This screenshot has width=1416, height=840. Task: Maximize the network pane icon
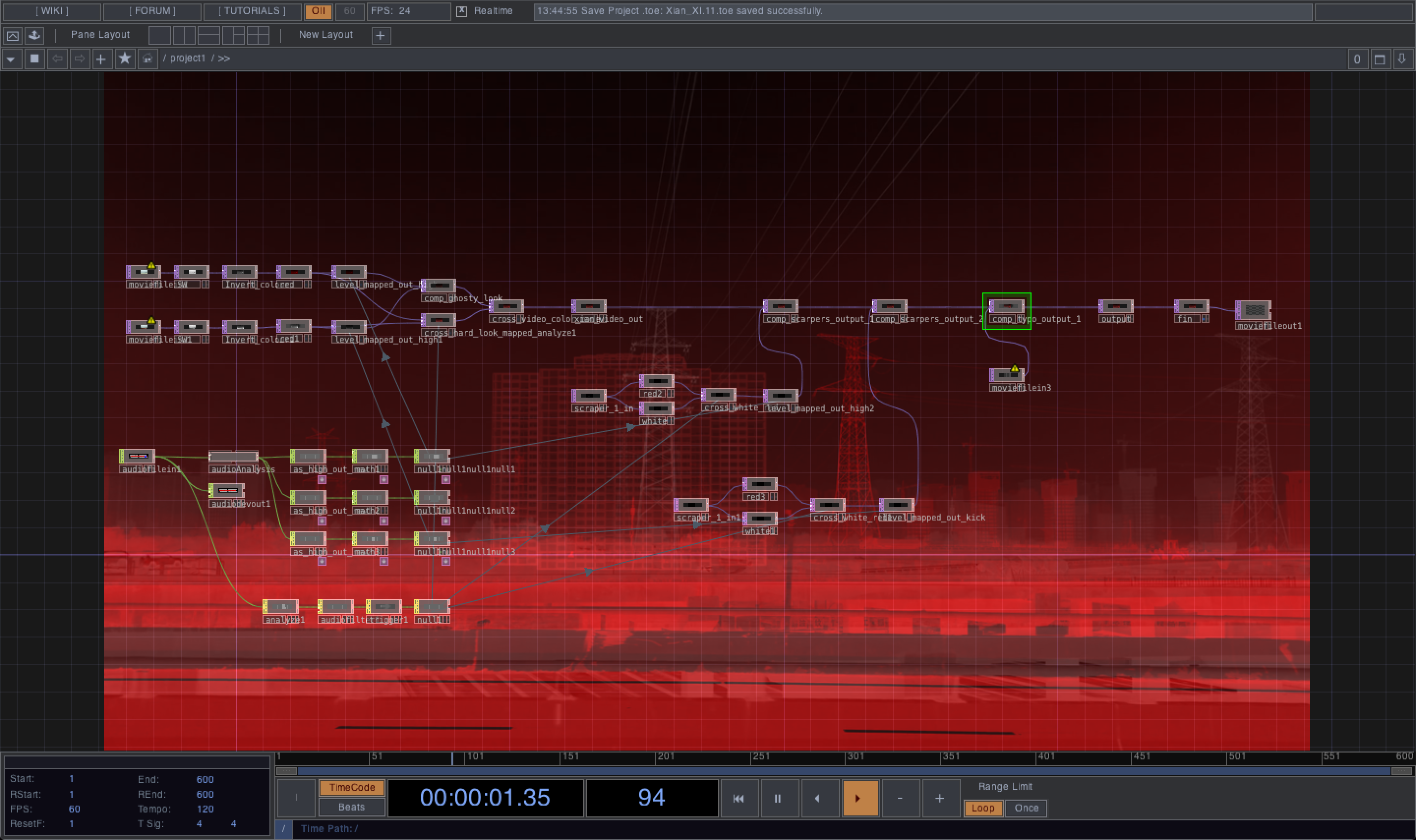[1380, 59]
